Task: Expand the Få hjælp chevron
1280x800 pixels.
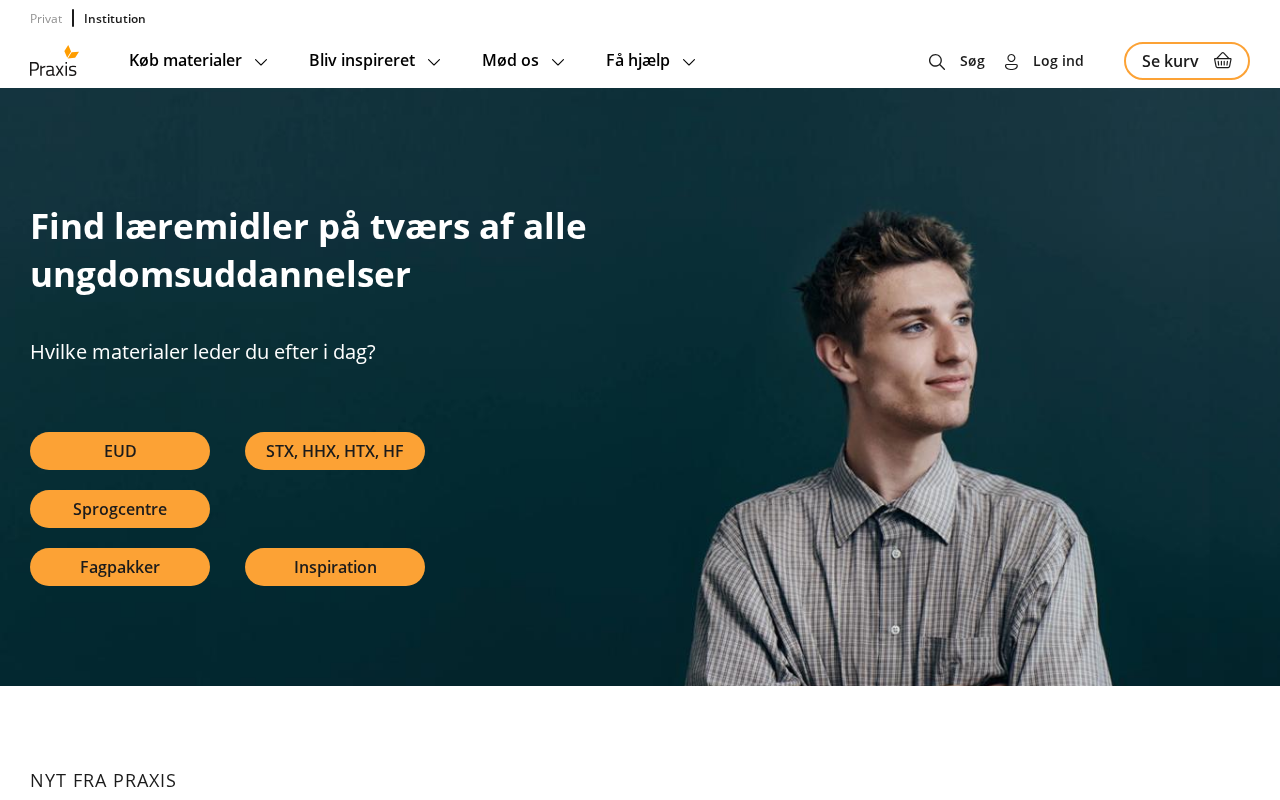Action: pyautogui.click(x=689, y=62)
